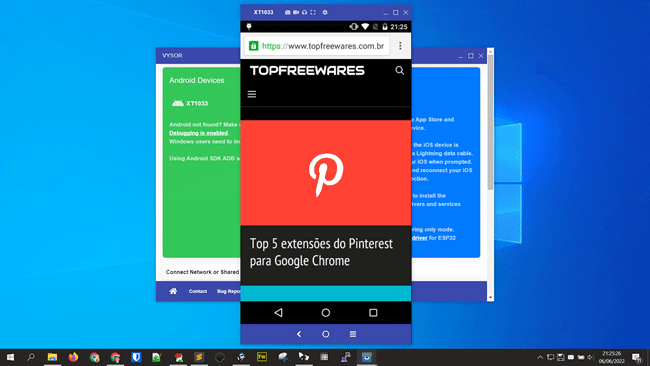
Task: Click Vysor's bottom menu lines button
Action: pos(353,334)
